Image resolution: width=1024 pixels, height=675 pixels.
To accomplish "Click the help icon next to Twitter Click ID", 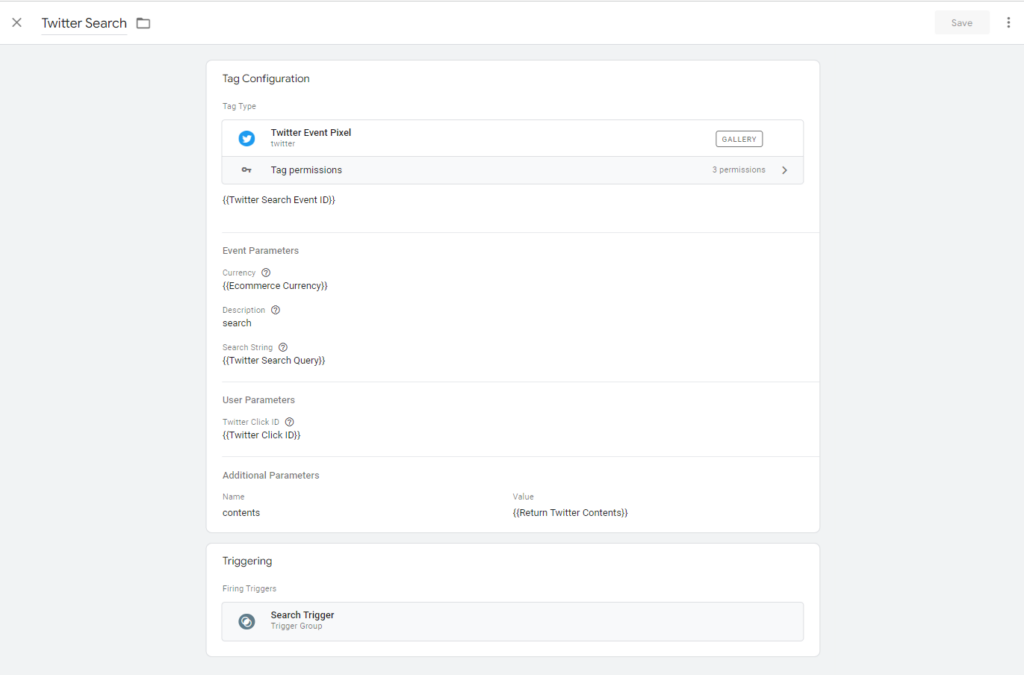I will point(289,422).
